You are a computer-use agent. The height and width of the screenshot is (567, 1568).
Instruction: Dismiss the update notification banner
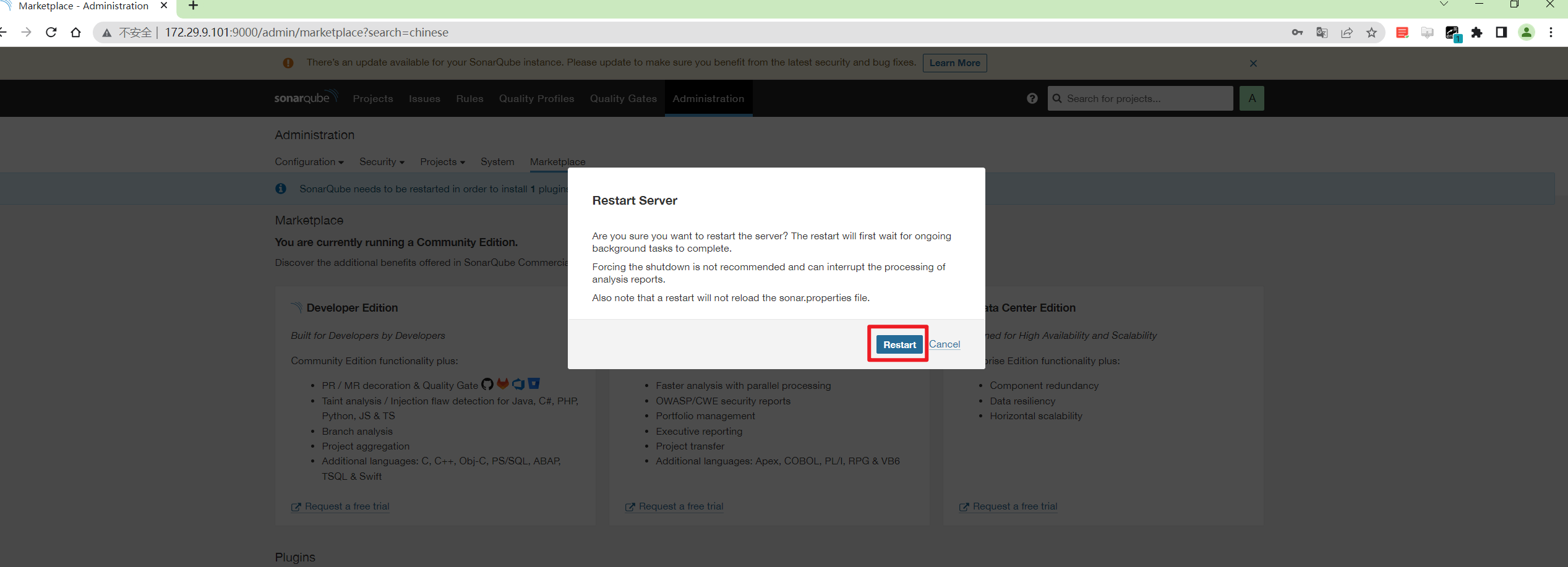click(x=1253, y=63)
